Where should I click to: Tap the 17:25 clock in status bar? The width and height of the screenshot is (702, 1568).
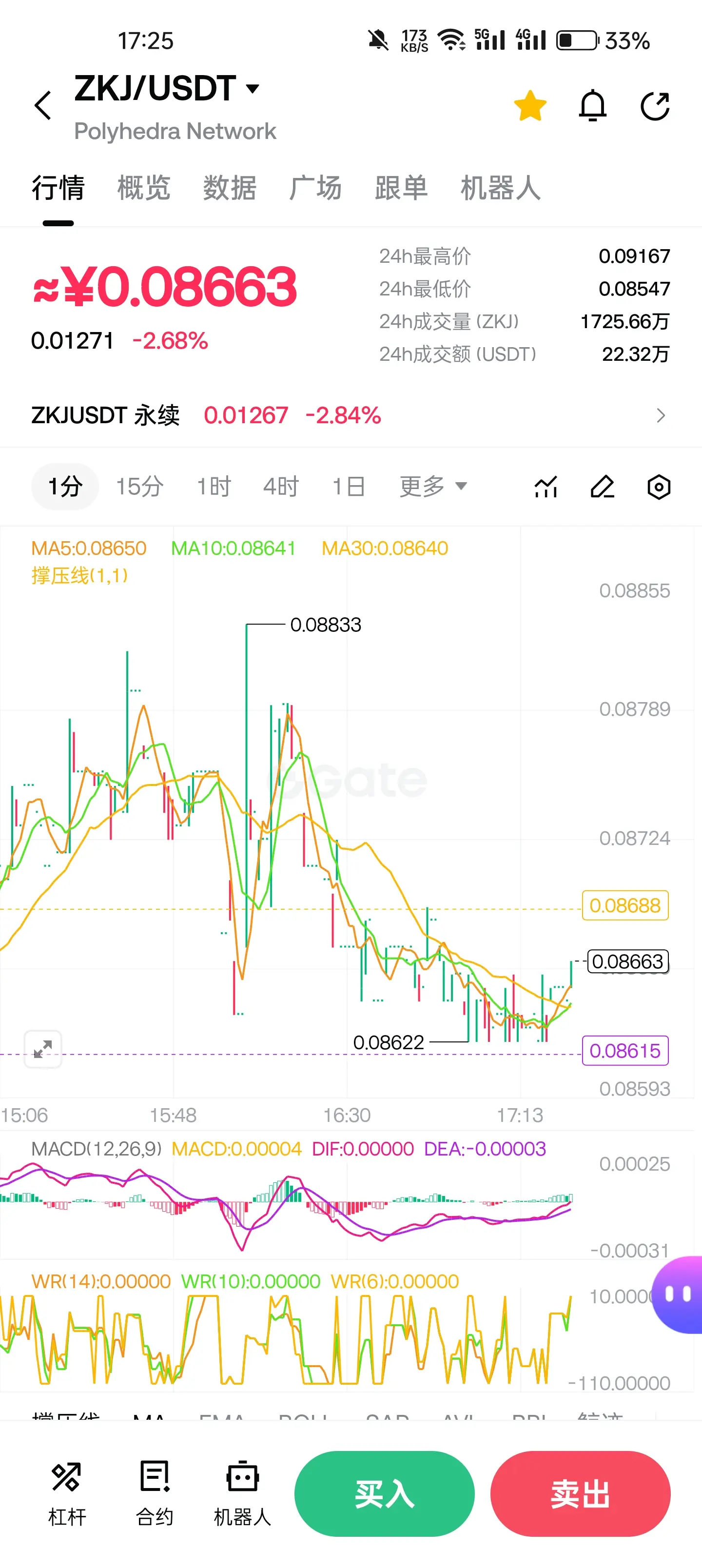tap(145, 41)
